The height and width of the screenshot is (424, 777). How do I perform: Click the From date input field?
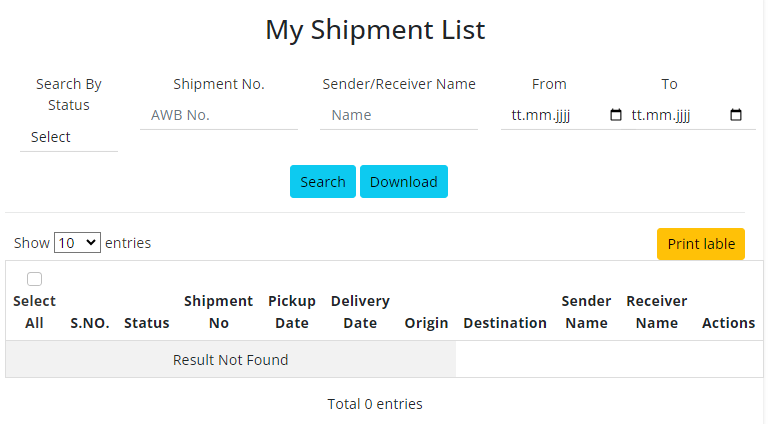[553, 115]
